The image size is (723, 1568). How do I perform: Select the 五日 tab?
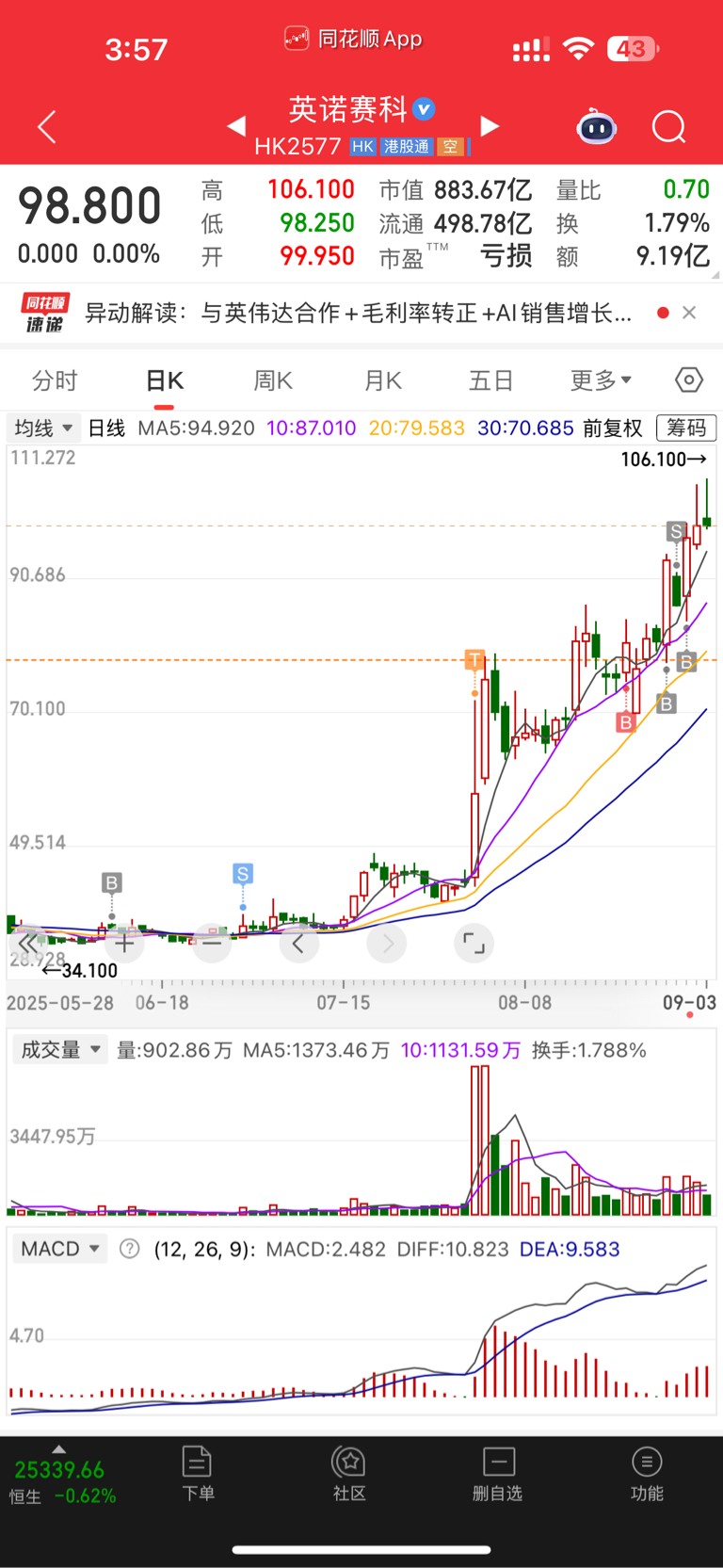click(x=491, y=380)
